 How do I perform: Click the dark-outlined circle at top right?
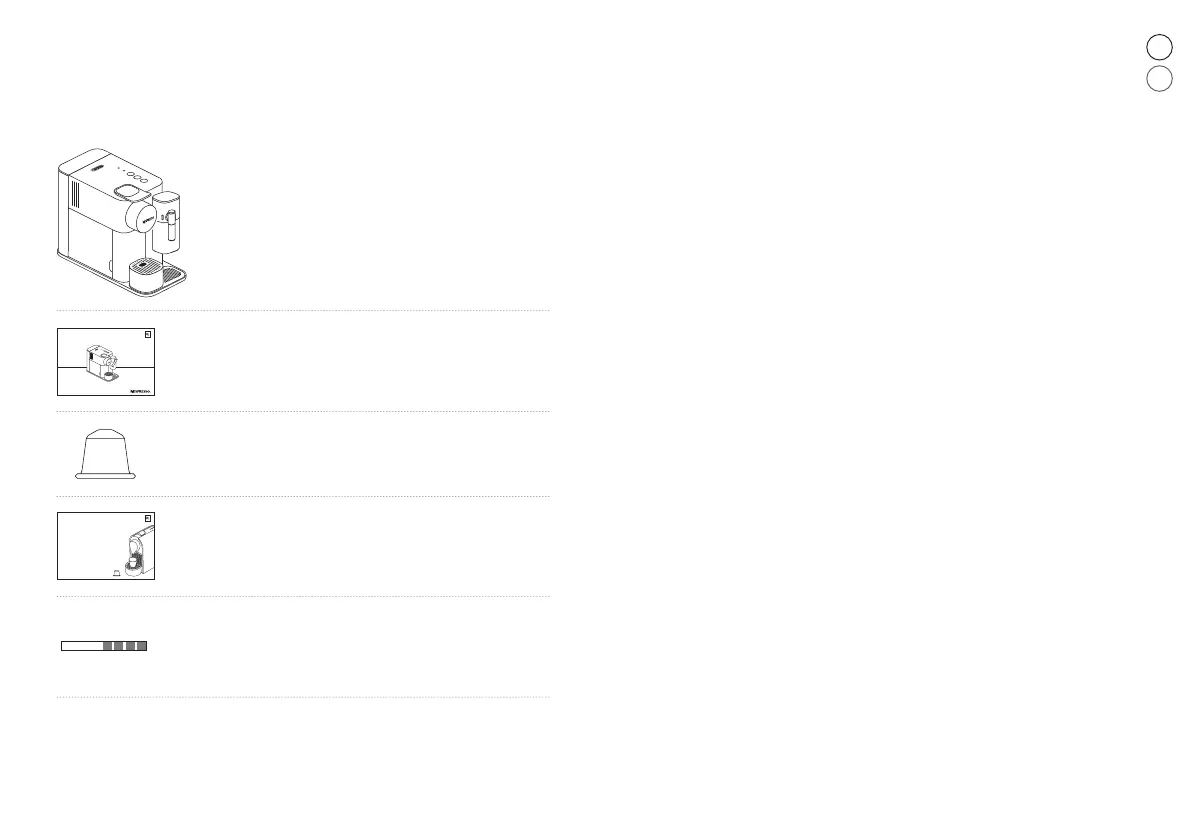click(x=1159, y=47)
